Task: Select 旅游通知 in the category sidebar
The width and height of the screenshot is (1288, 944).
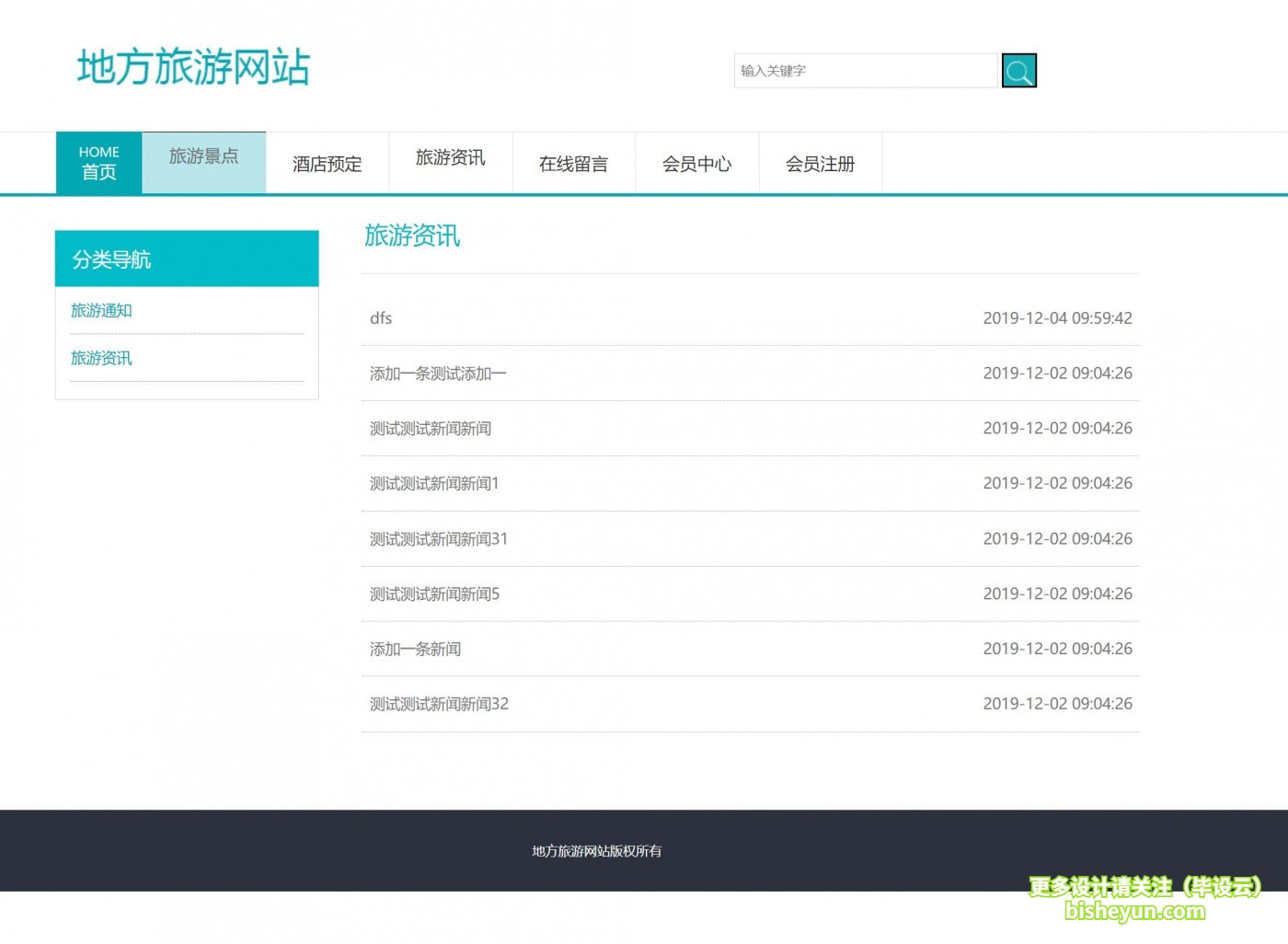Action: 101,311
